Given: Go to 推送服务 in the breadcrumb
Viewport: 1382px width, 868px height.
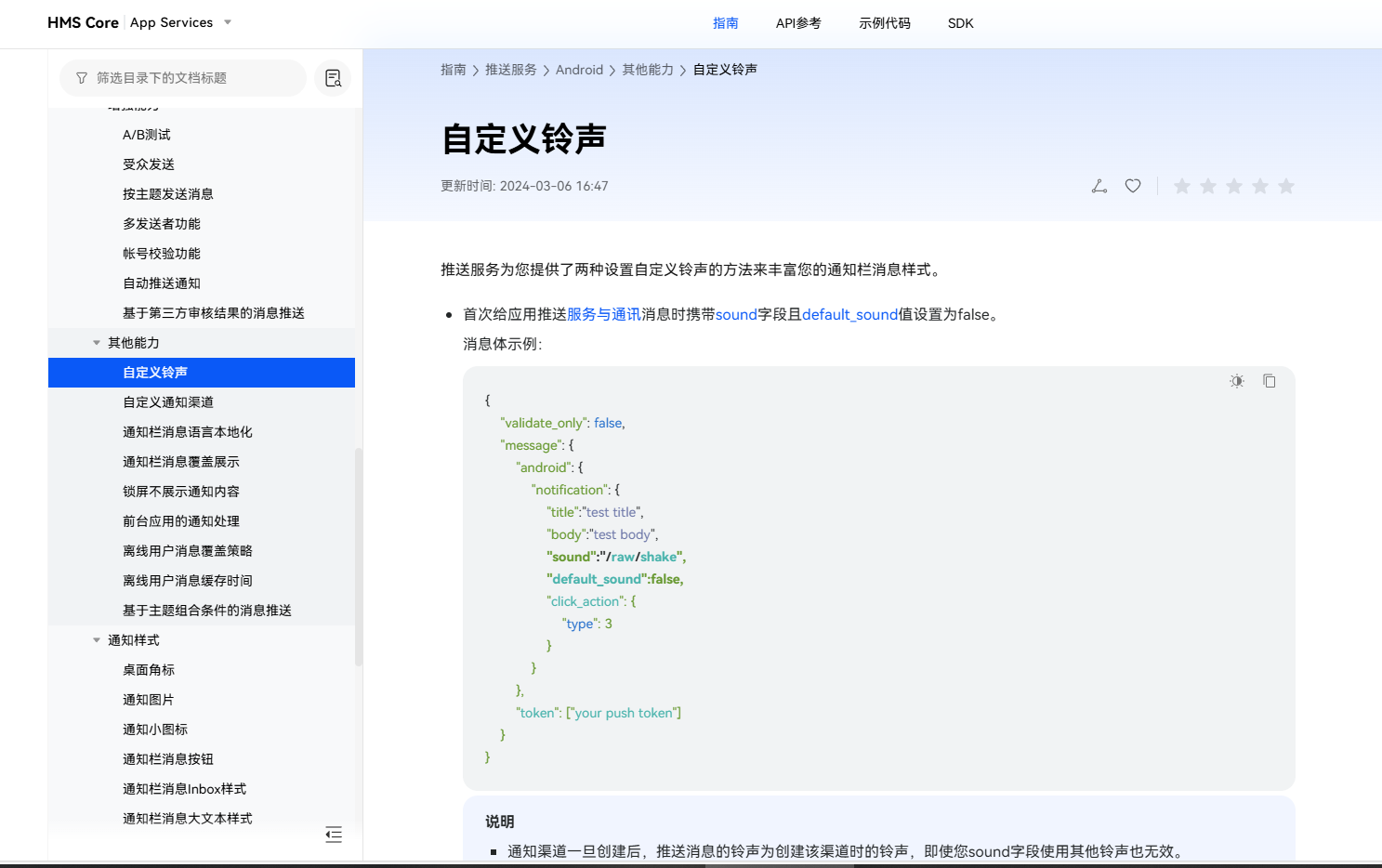Looking at the screenshot, I should 511,70.
